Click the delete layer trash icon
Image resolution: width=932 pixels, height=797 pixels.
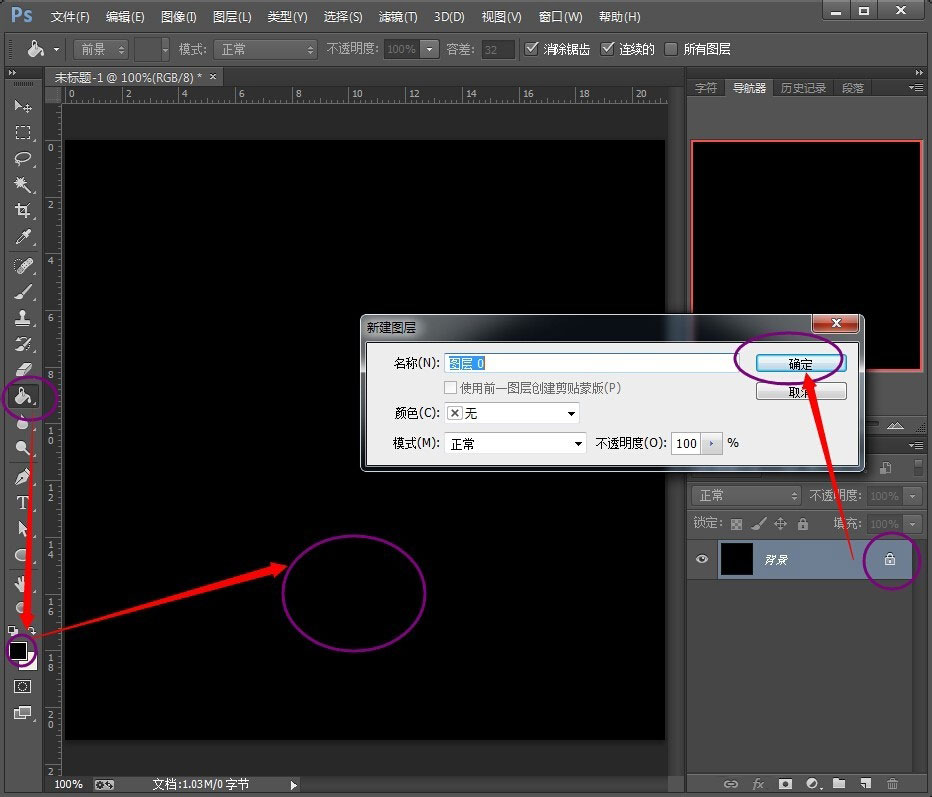[x=893, y=784]
